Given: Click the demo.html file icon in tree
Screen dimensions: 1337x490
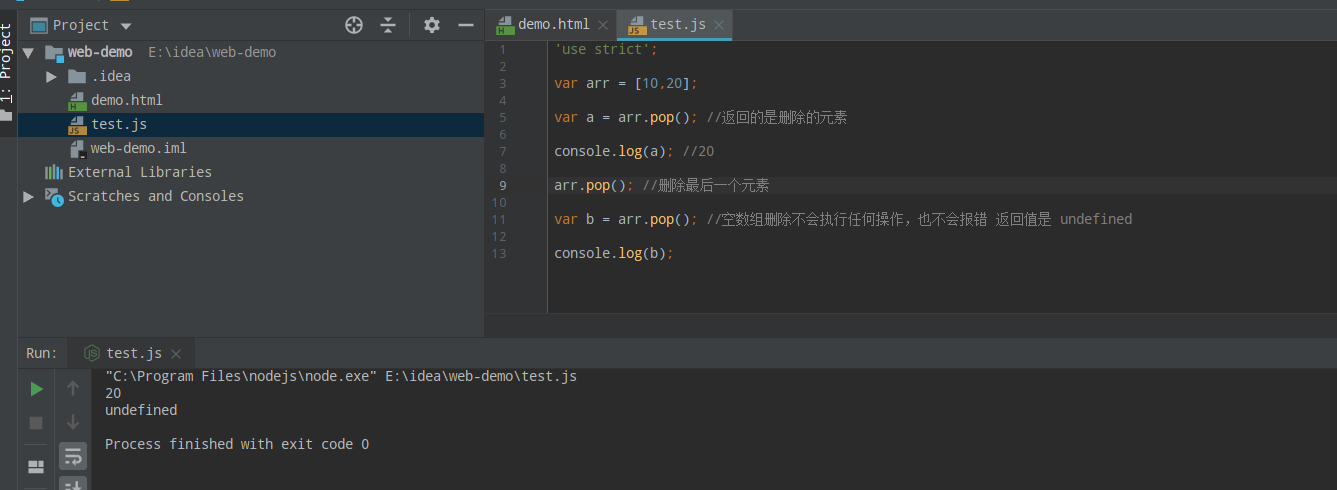Looking at the screenshot, I should pyautogui.click(x=77, y=100).
